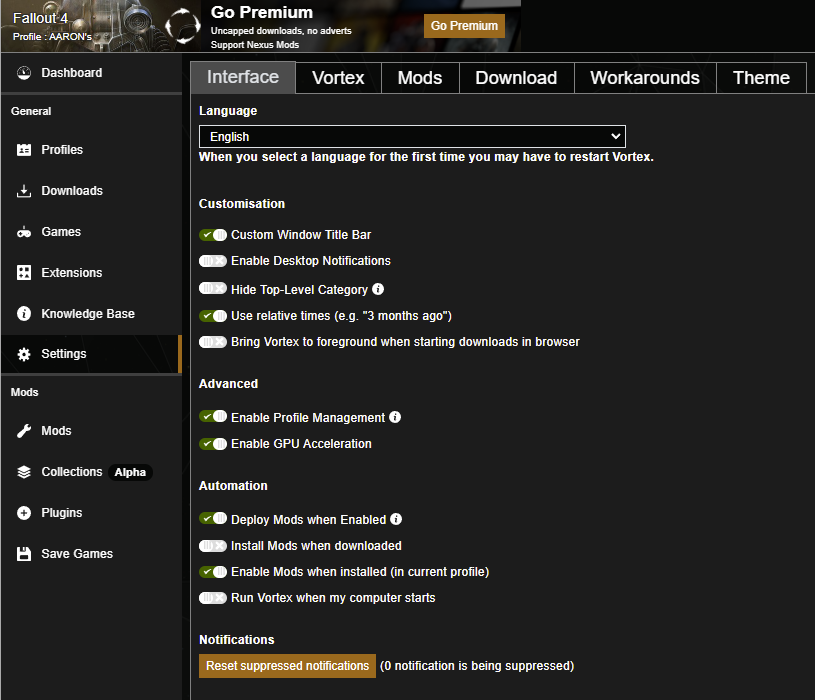
Task: Open Knowledge Base label in sidebar
Action: click(x=88, y=314)
